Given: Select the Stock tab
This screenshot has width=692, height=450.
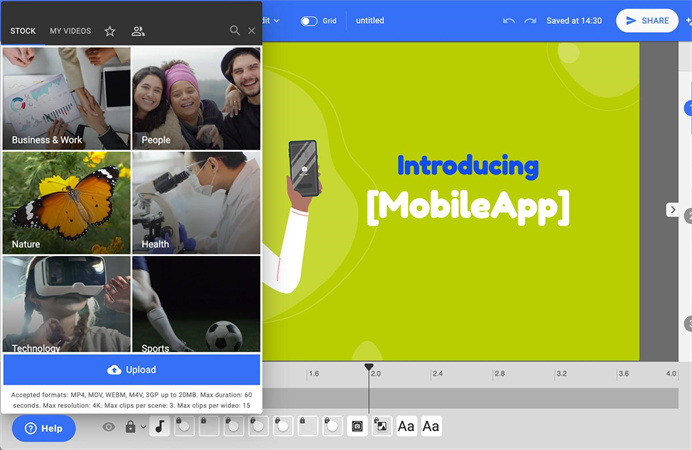Looking at the screenshot, I should [x=23, y=31].
